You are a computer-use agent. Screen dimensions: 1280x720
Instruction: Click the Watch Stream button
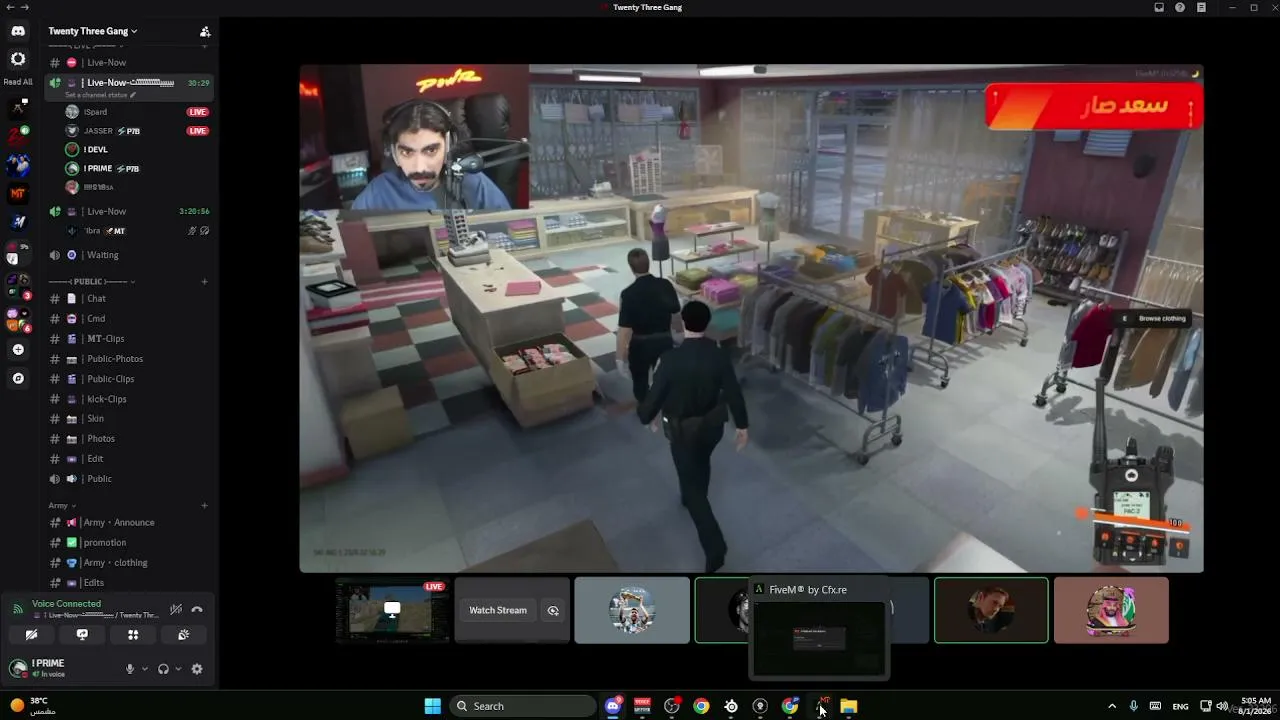498,610
